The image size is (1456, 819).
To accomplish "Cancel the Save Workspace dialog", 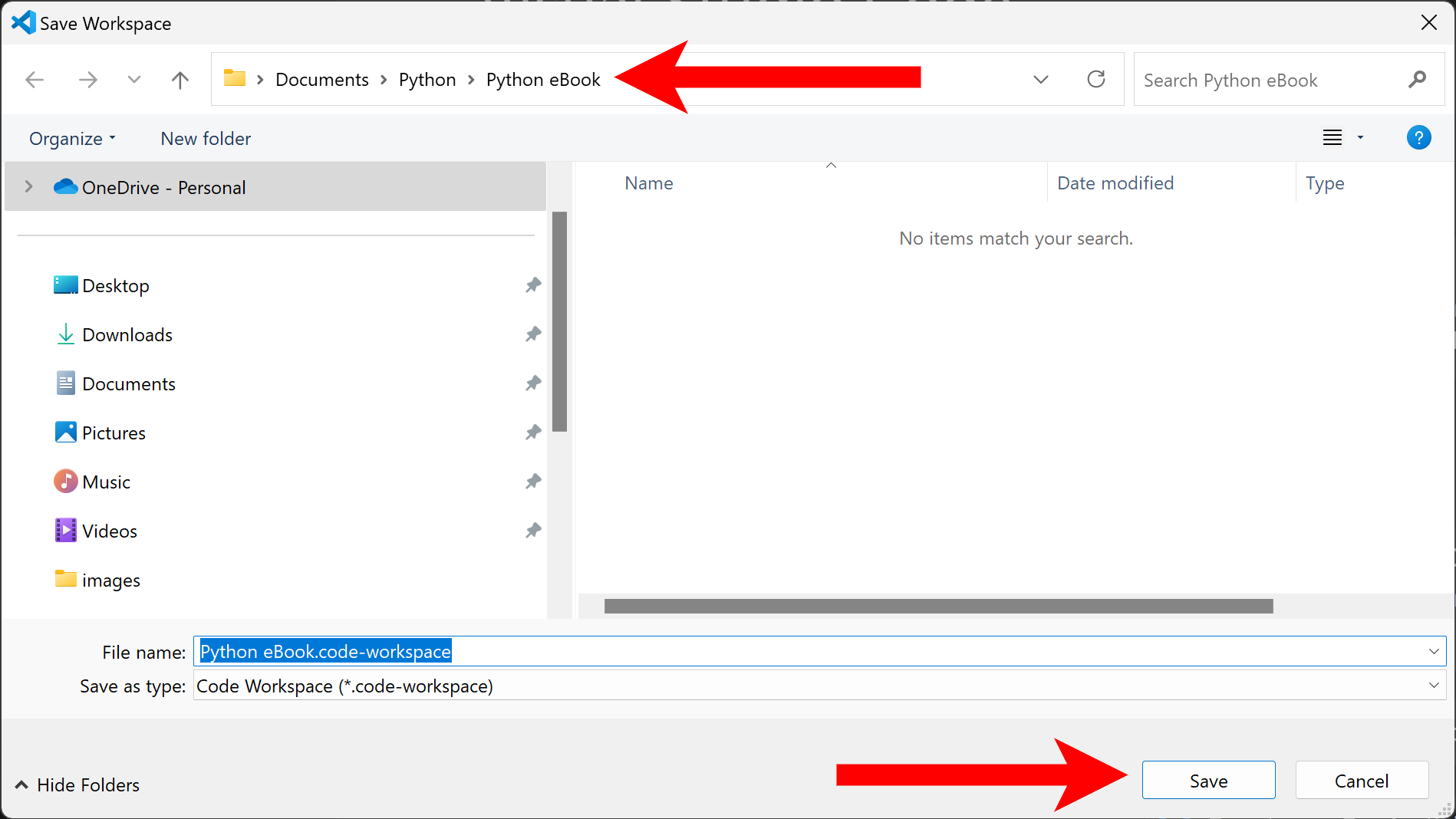I will coord(1362,781).
